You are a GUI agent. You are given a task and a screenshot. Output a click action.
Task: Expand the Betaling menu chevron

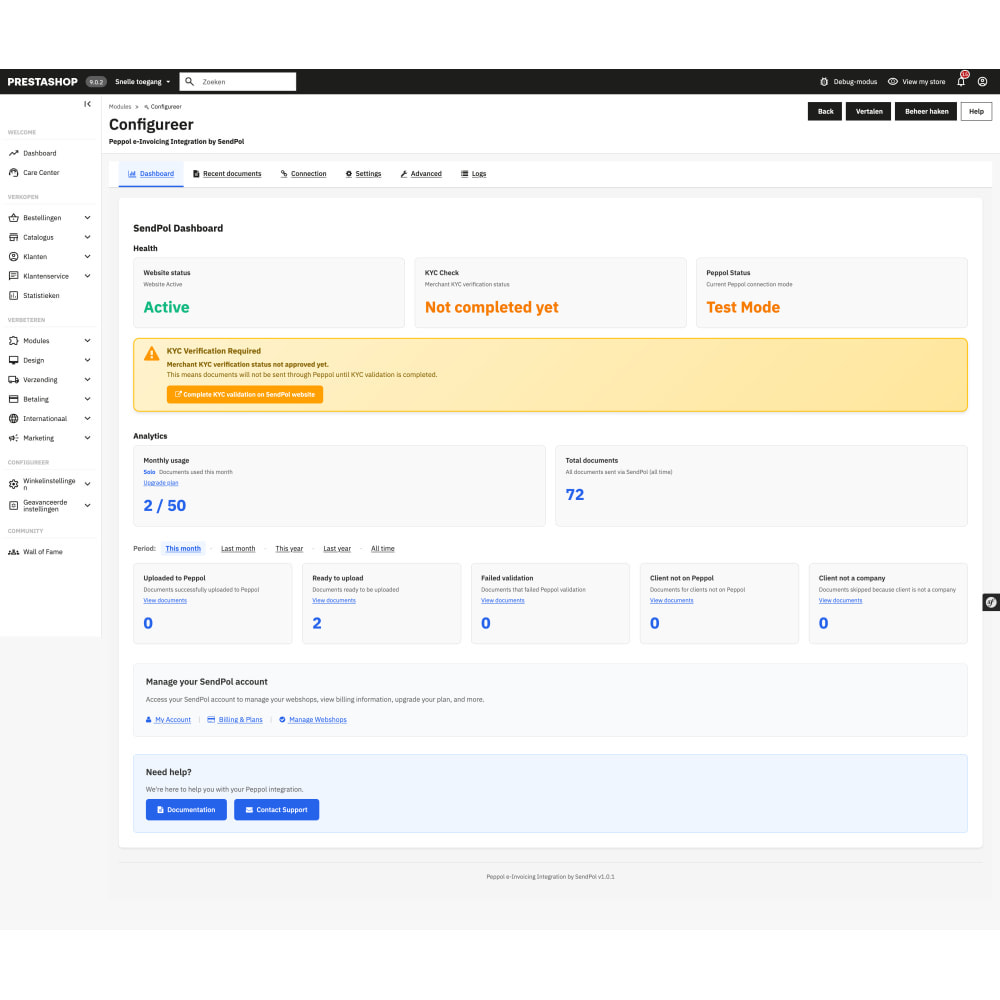[x=87, y=399]
